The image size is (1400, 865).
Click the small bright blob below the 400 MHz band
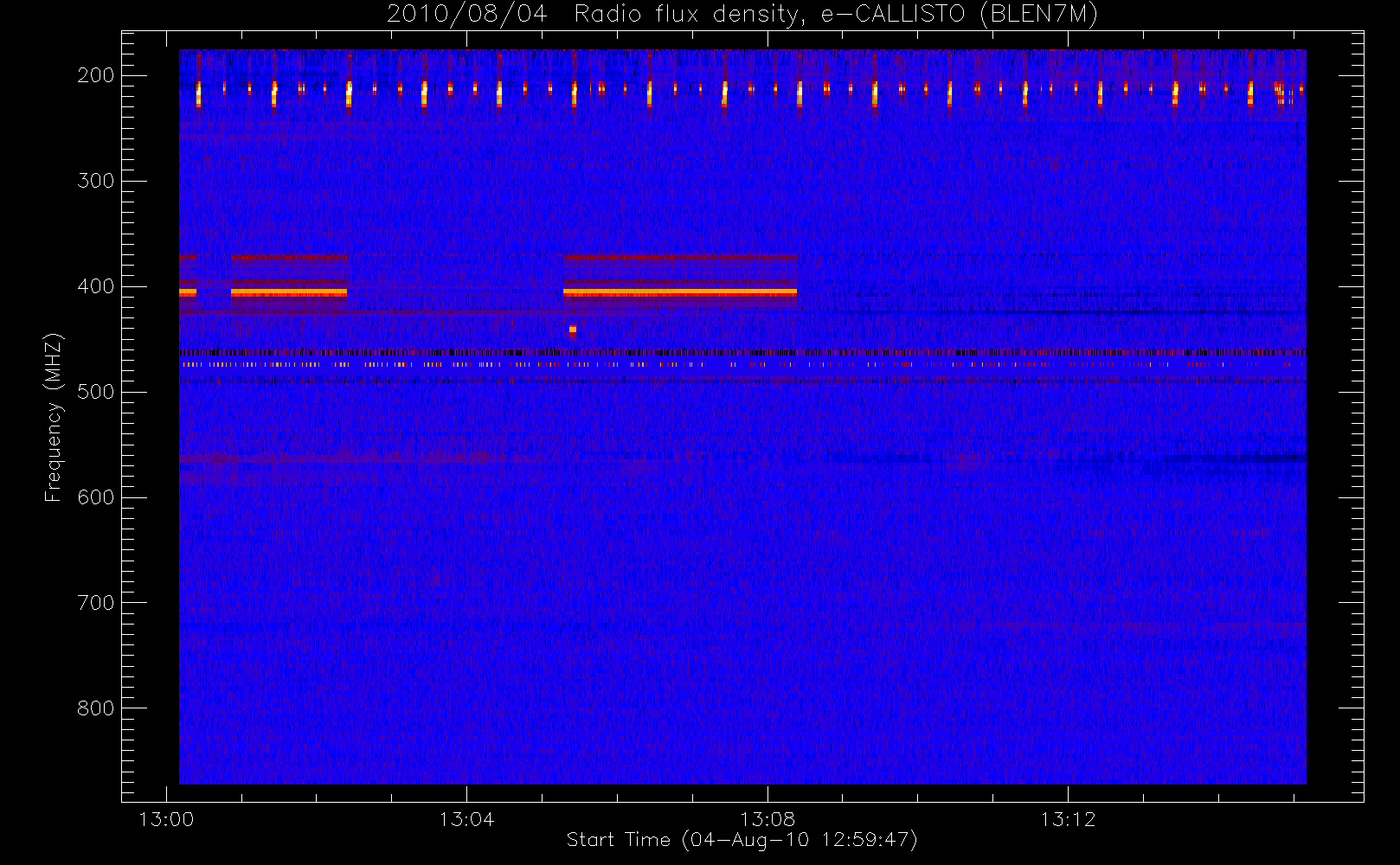coord(573,330)
